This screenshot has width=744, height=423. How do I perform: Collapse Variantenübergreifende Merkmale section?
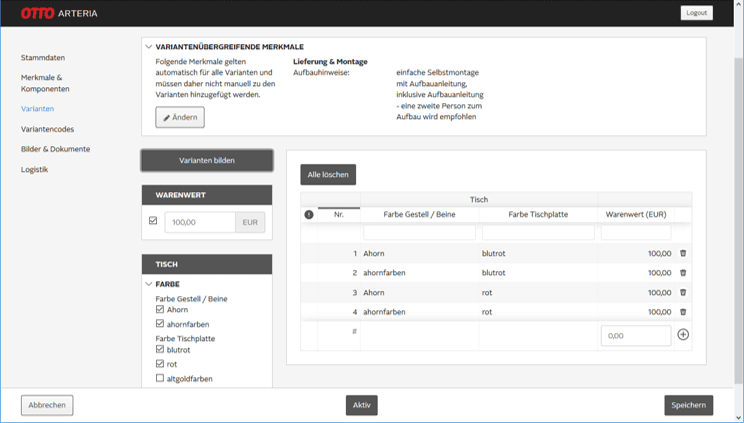149,47
